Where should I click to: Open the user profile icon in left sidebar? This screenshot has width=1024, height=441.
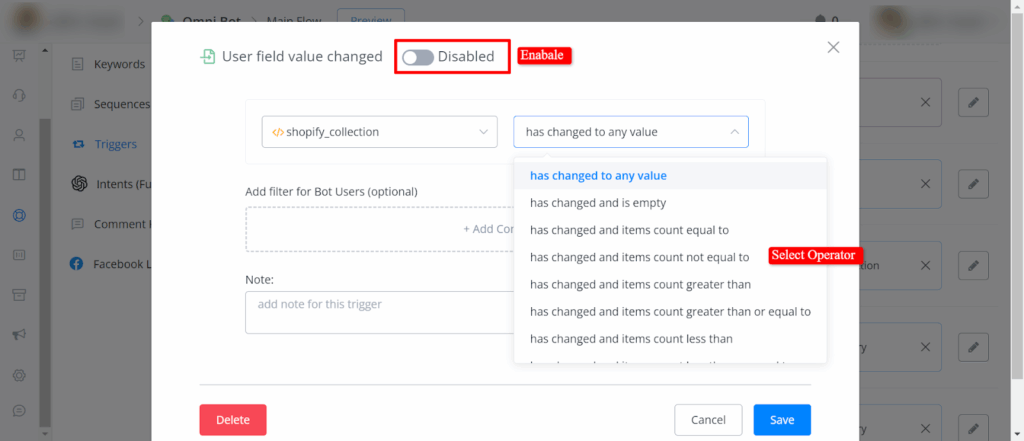[18, 135]
